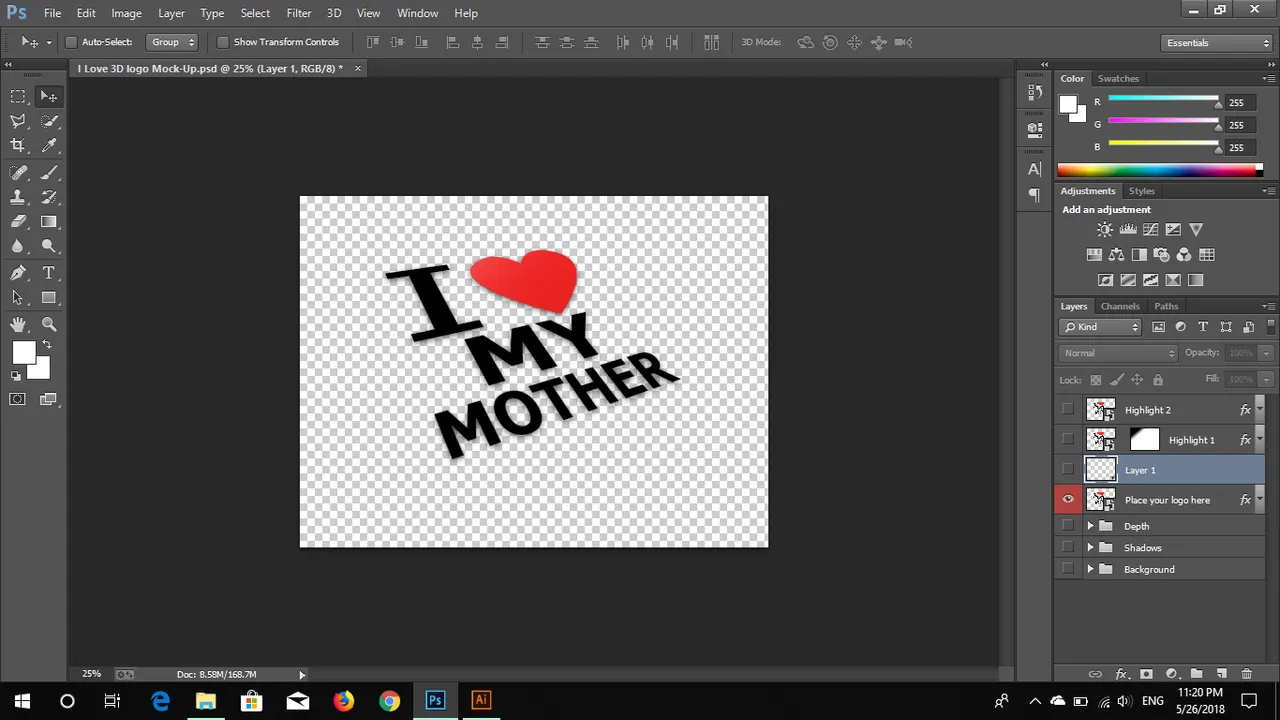1280x720 pixels.
Task: Delete layer using trash icon
Action: click(x=1246, y=674)
